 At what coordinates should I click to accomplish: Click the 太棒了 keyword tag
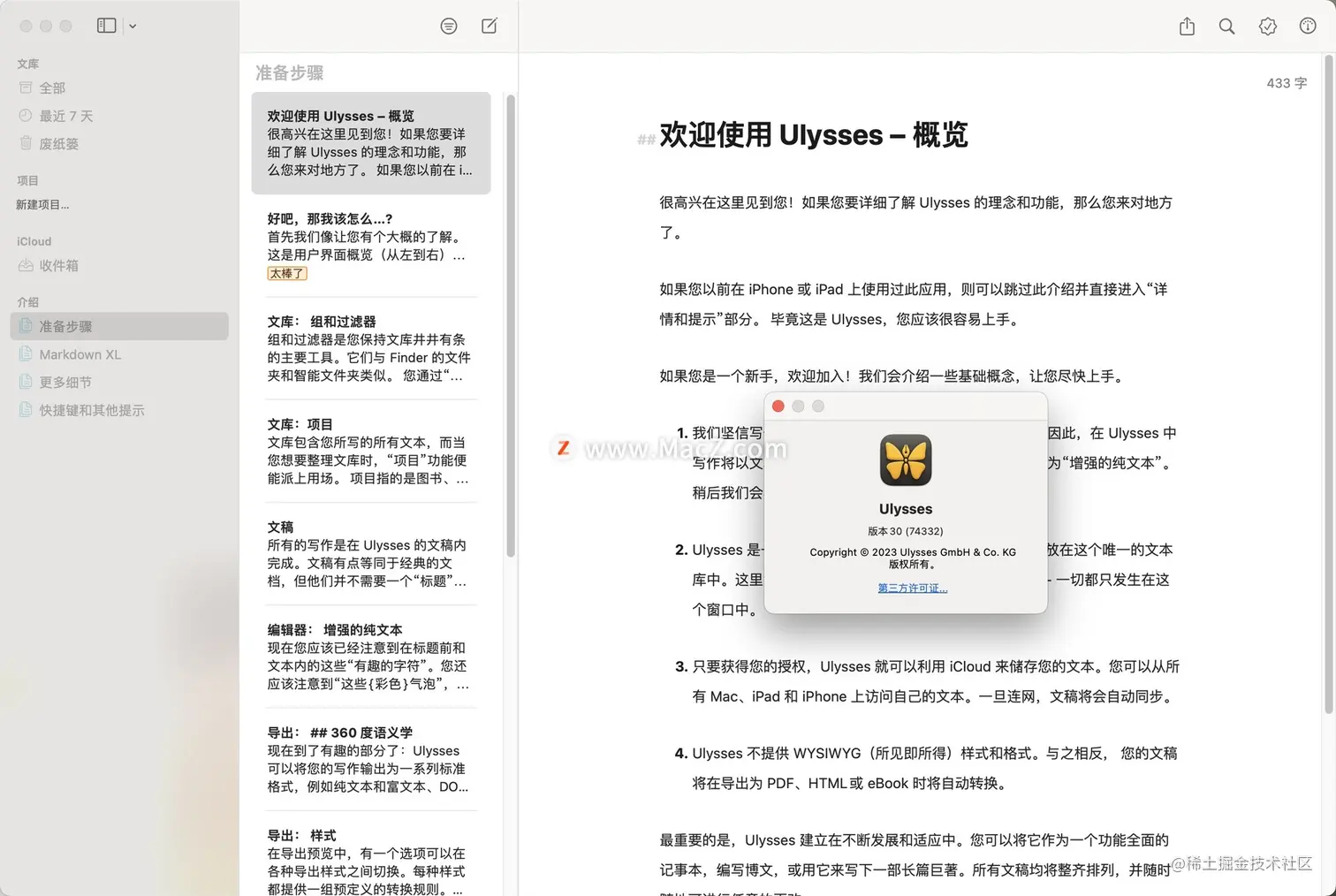click(287, 274)
